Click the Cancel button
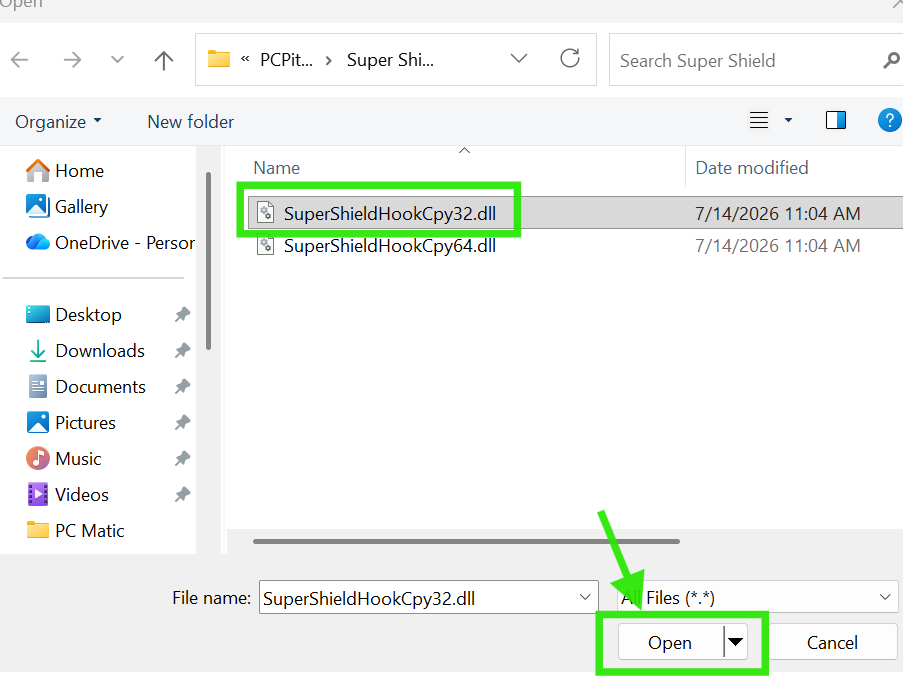This screenshot has height=676, width=903. tap(833, 642)
